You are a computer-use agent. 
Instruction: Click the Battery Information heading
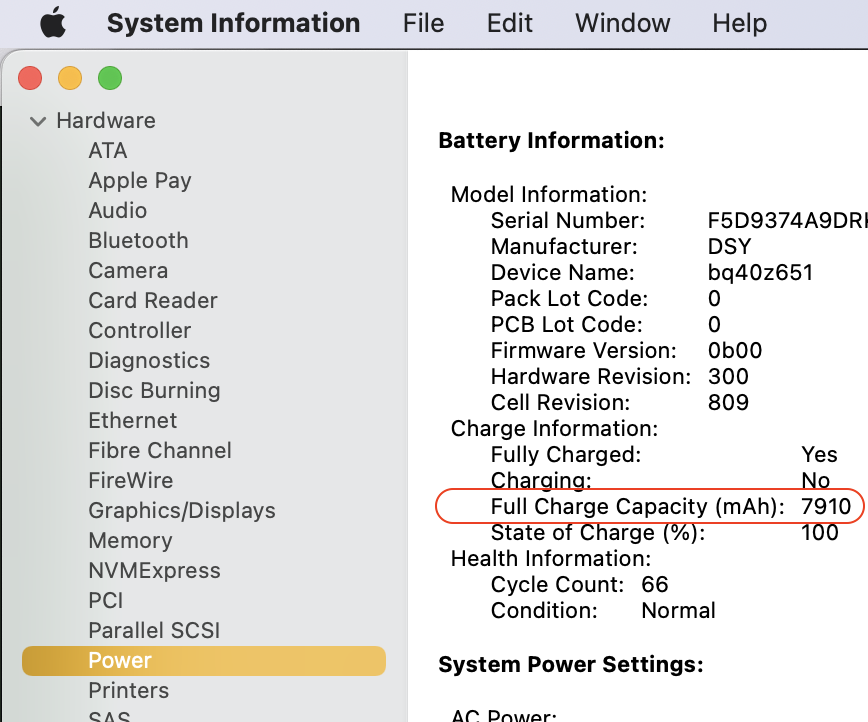point(551,141)
